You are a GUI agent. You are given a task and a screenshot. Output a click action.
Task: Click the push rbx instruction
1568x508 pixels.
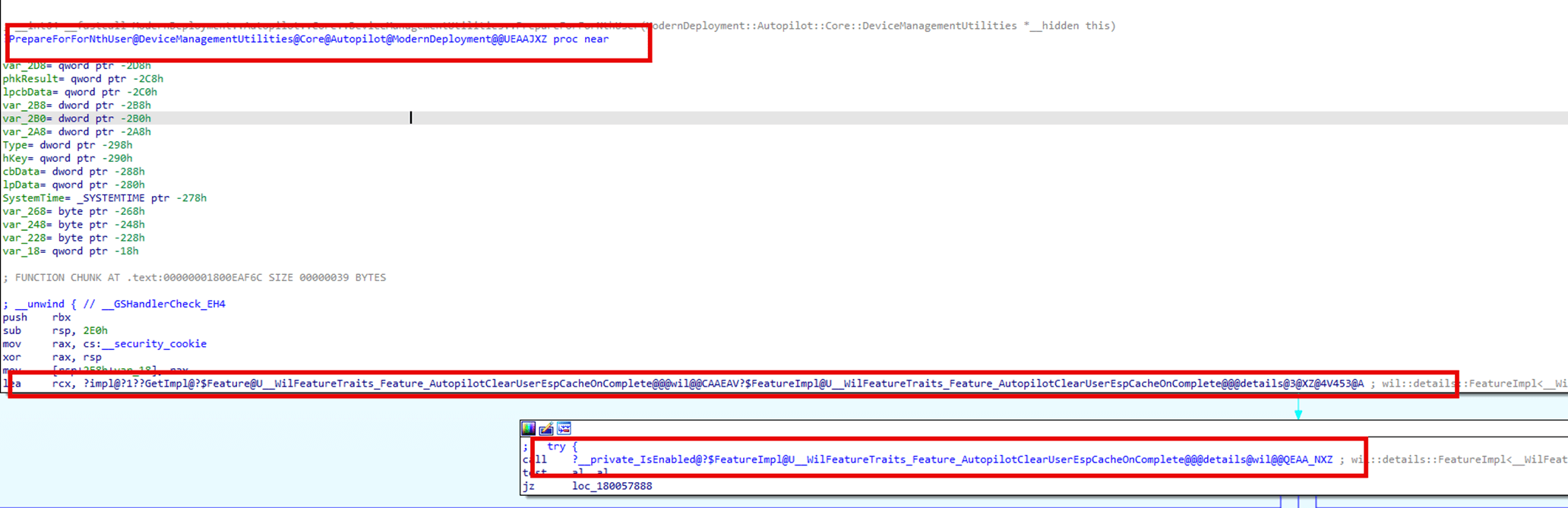tap(36, 317)
